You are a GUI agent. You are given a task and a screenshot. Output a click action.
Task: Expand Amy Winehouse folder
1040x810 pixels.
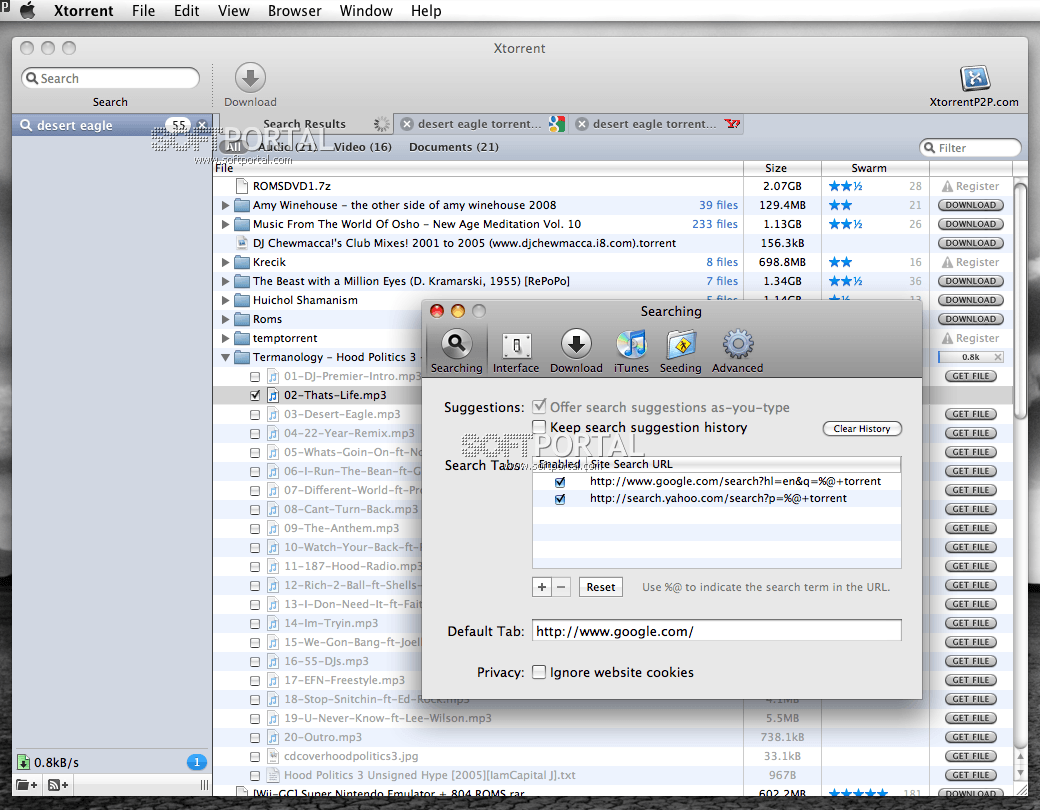[x=226, y=206]
